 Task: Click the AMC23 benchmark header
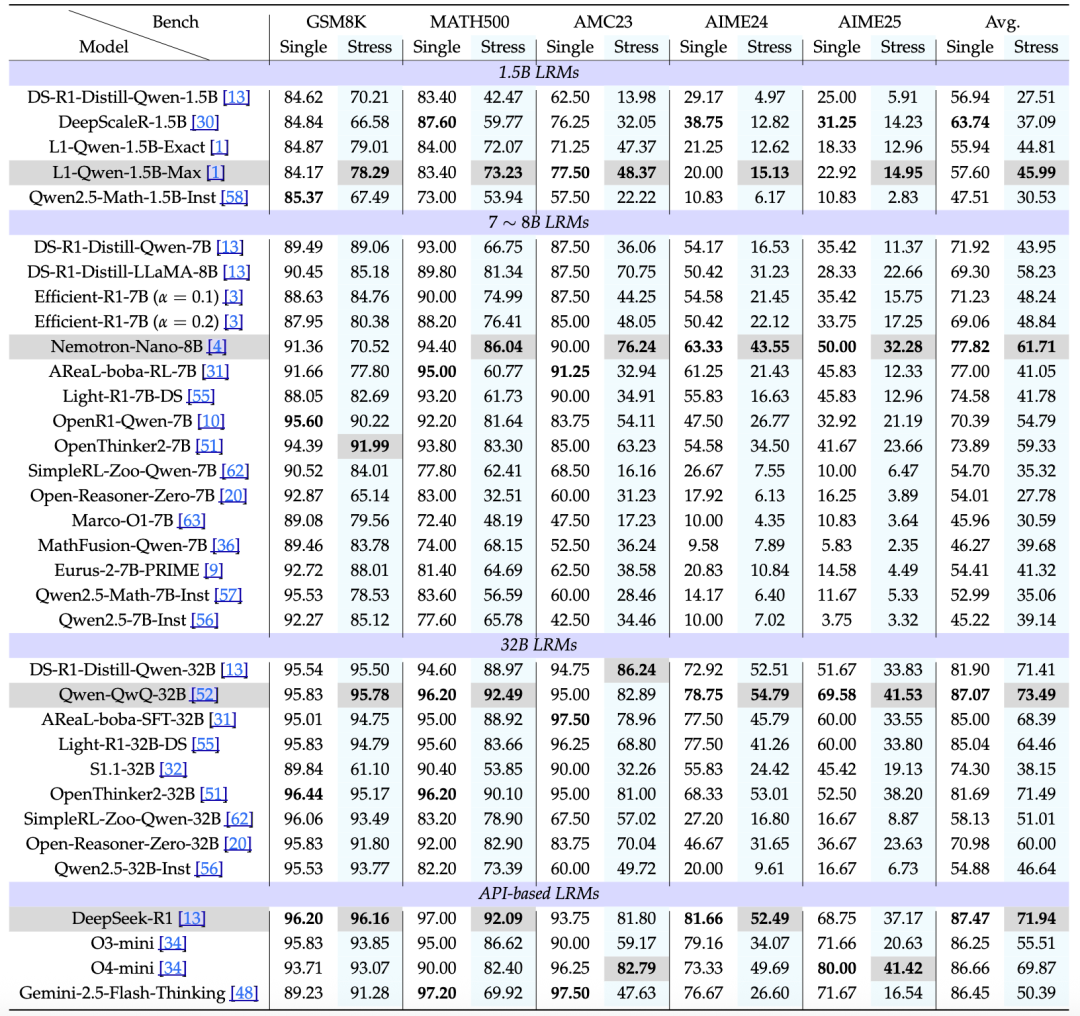coord(603,22)
